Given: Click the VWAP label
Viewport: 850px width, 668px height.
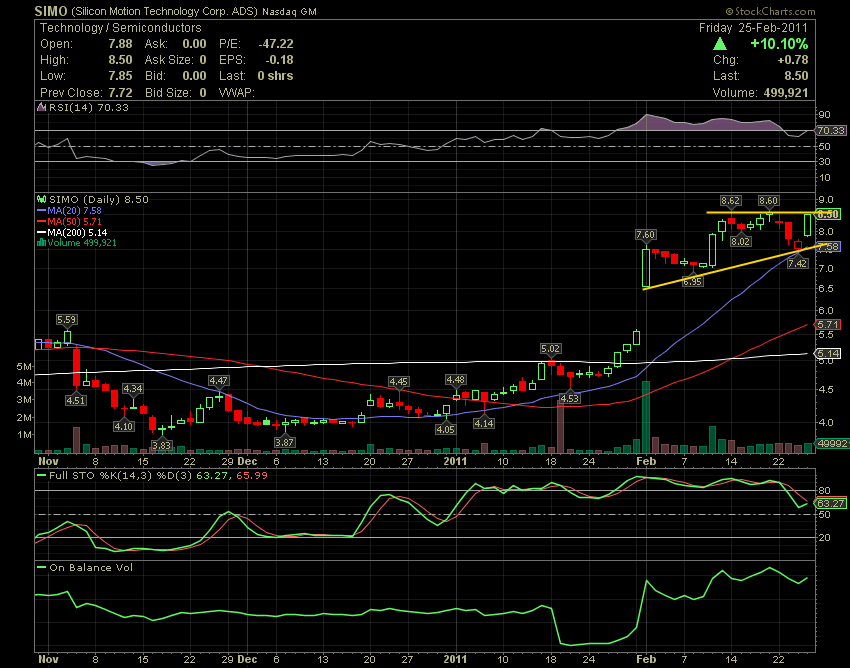Looking at the screenshot, I should coord(237,93).
